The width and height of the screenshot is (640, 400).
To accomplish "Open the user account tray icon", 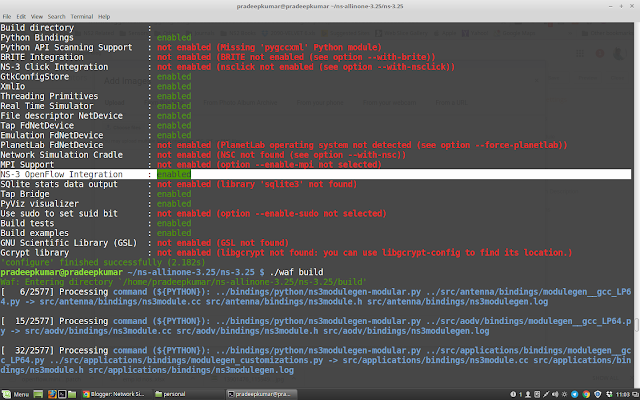I will click(x=528, y=394).
